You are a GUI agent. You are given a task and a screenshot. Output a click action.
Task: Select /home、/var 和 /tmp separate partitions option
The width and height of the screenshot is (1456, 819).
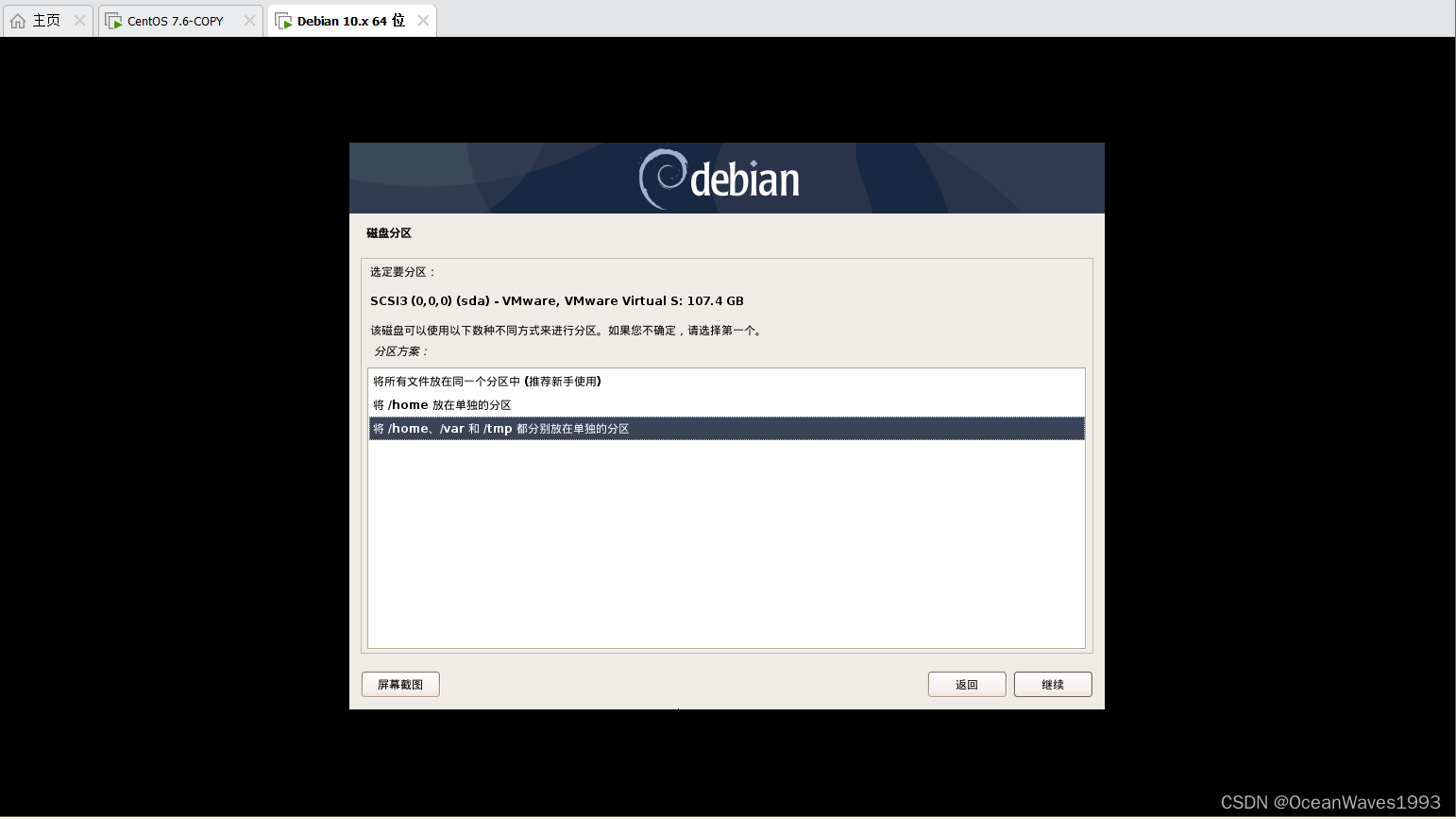pyautogui.click(x=726, y=429)
